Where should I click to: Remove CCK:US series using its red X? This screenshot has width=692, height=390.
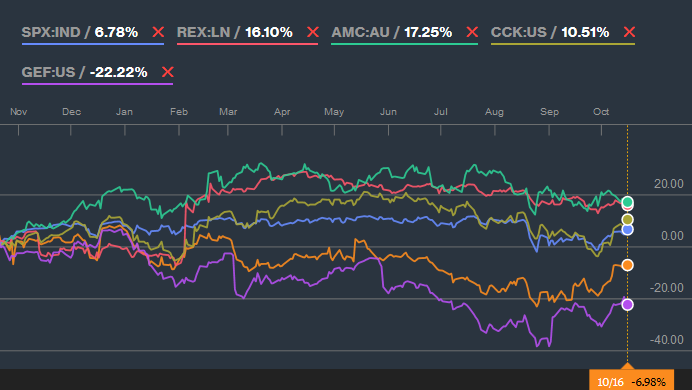tap(629, 32)
